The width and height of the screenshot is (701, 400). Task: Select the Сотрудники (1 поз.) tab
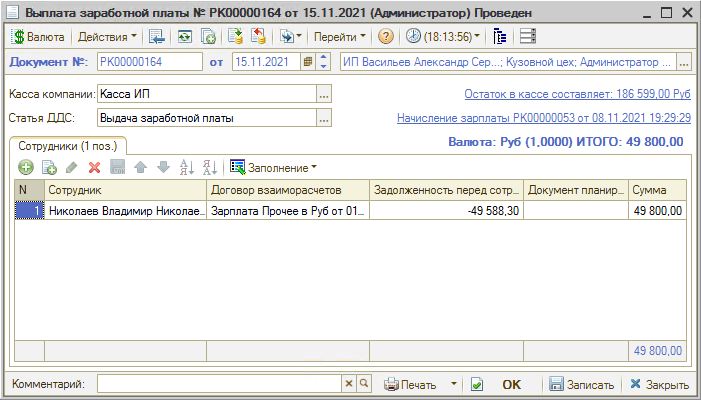(63, 144)
